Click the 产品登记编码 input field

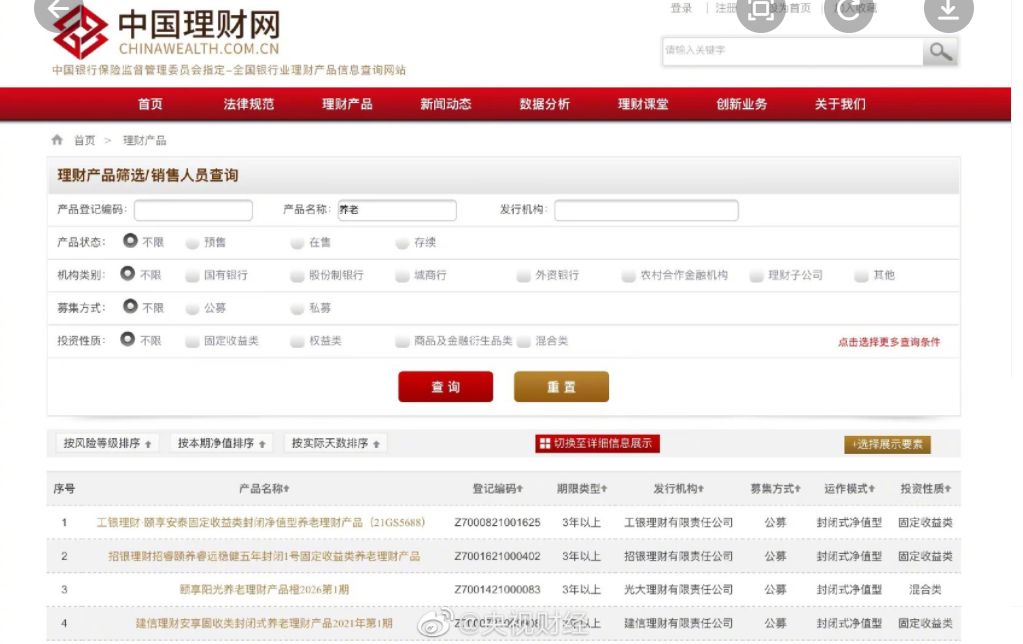(x=193, y=210)
